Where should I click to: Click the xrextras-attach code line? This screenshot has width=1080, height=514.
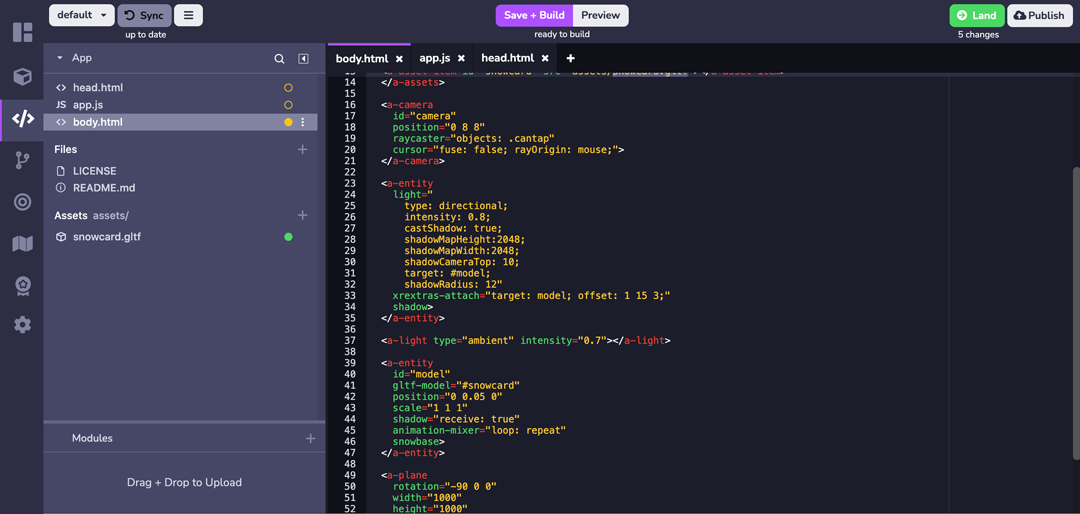click(532, 296)
